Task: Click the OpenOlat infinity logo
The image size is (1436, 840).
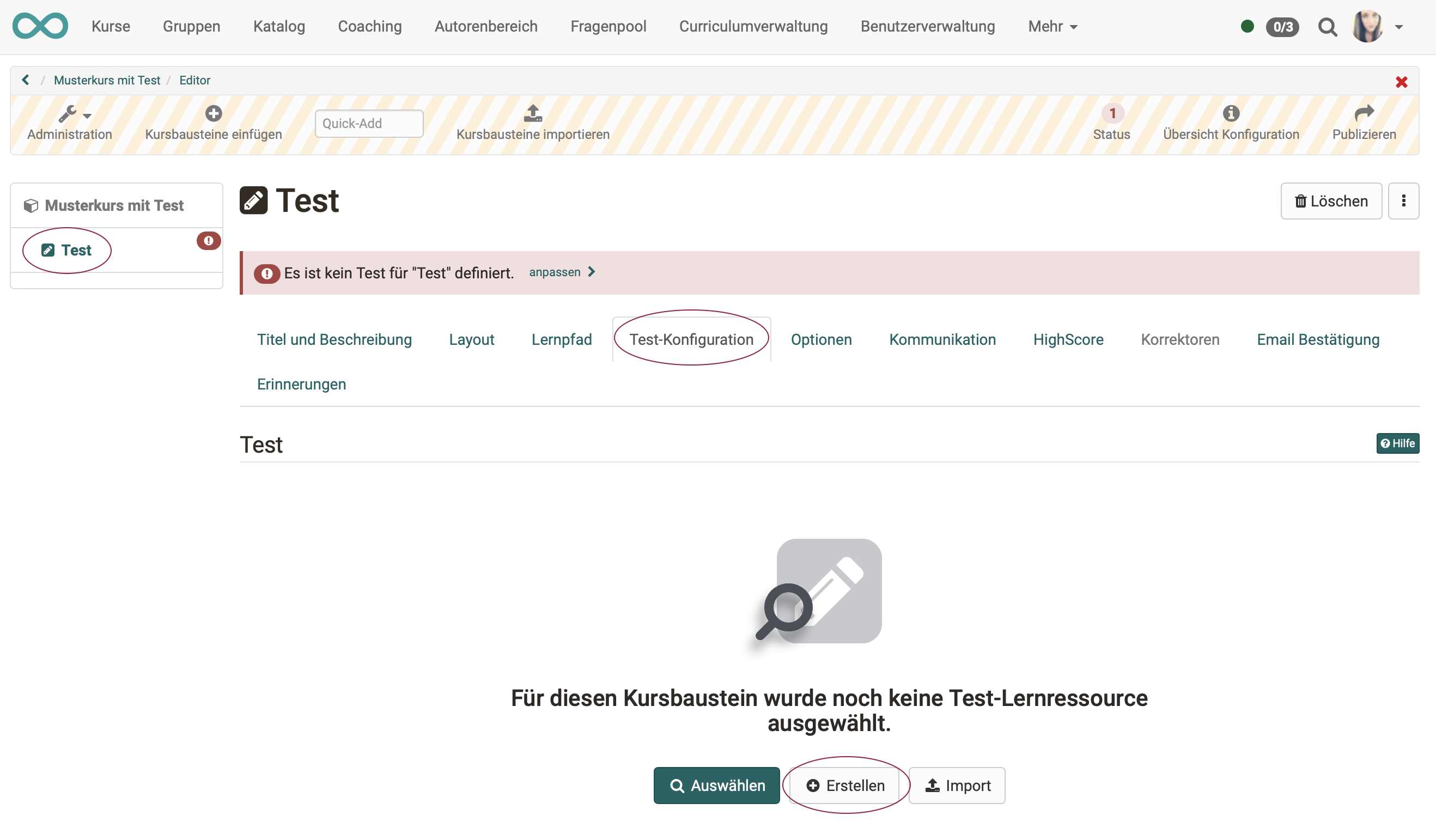Action: 40,26
